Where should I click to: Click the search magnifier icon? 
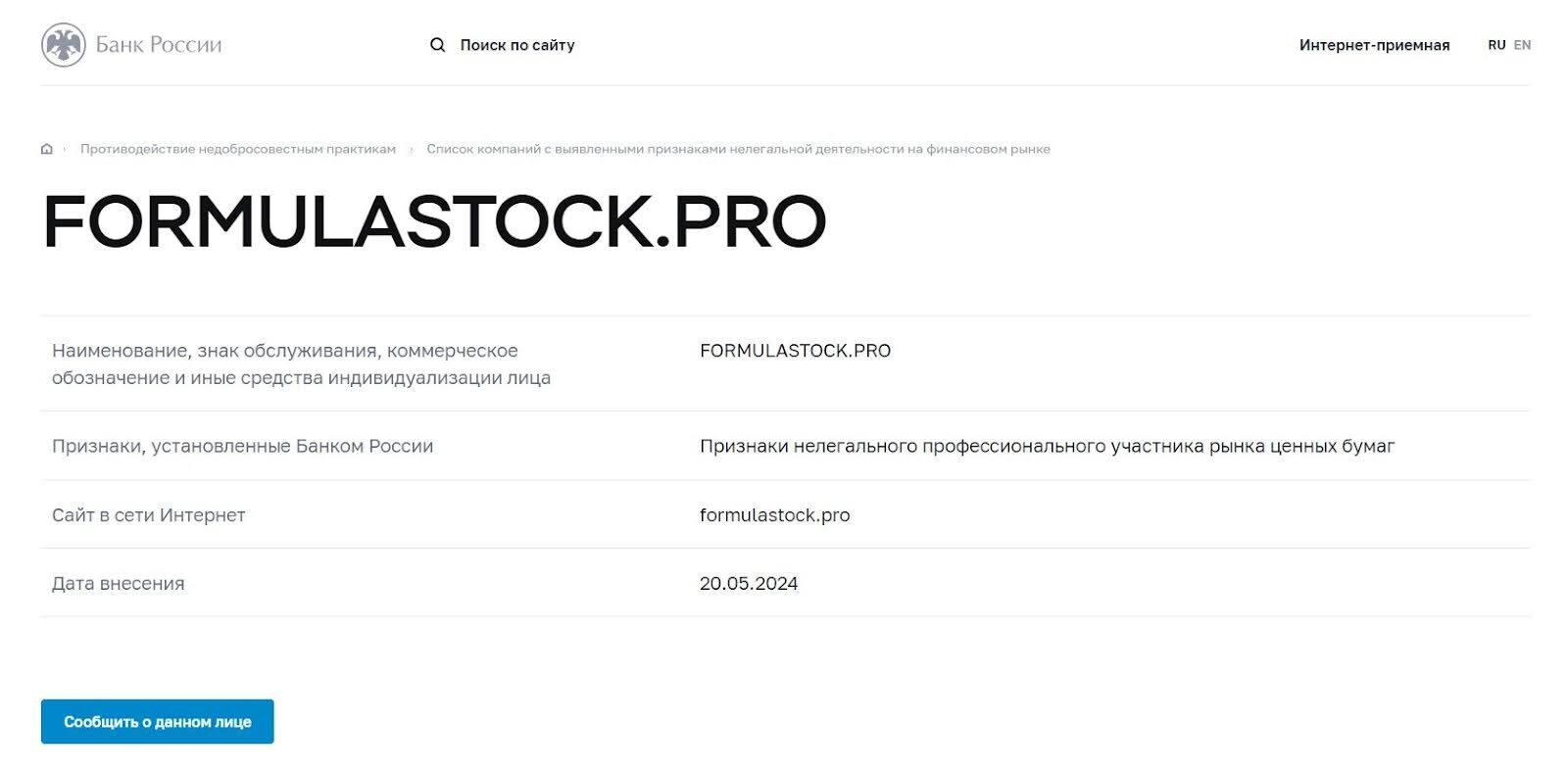(x=438, y=45)
